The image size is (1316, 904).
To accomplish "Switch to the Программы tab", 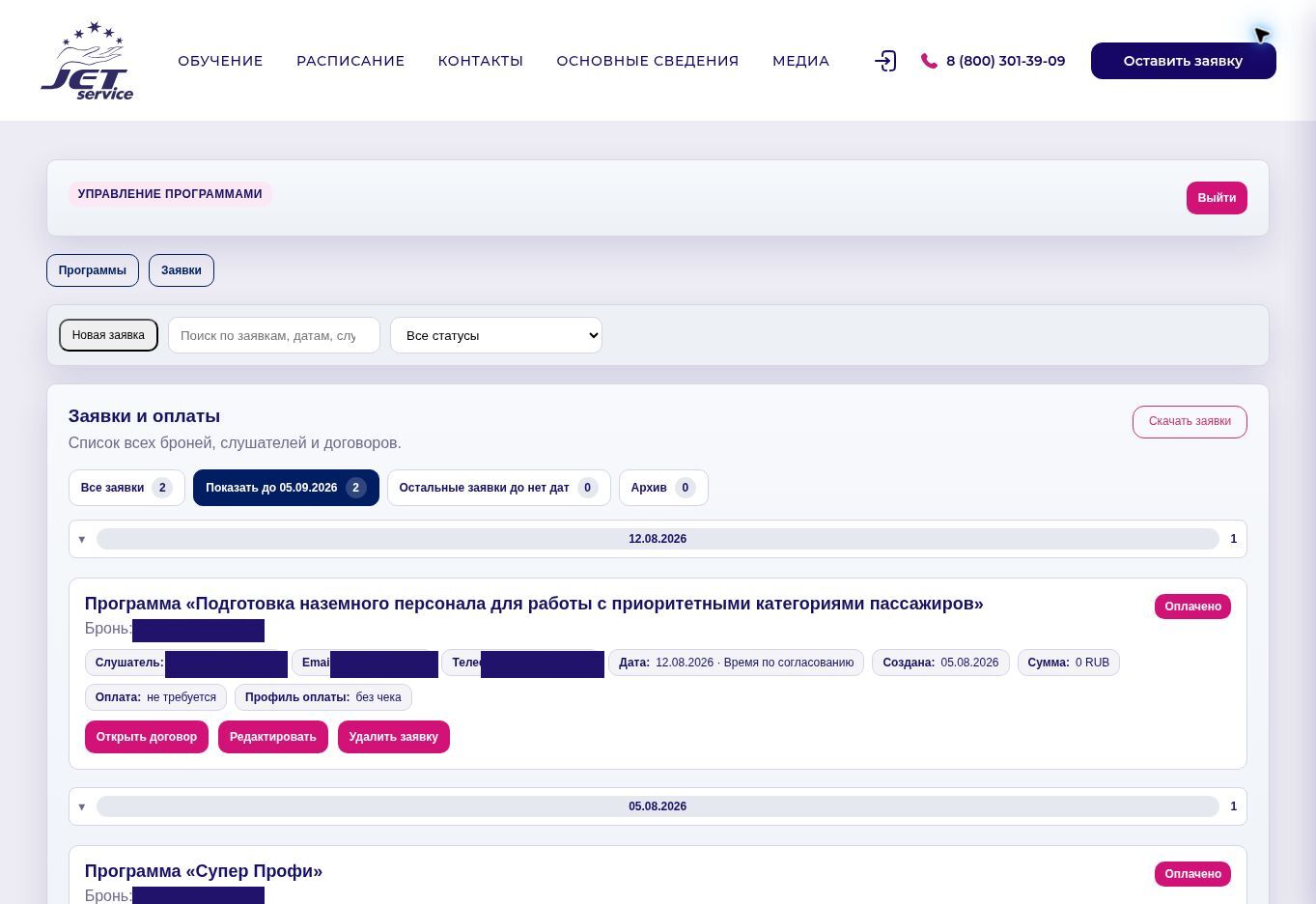I will click(x=93, y=270).
